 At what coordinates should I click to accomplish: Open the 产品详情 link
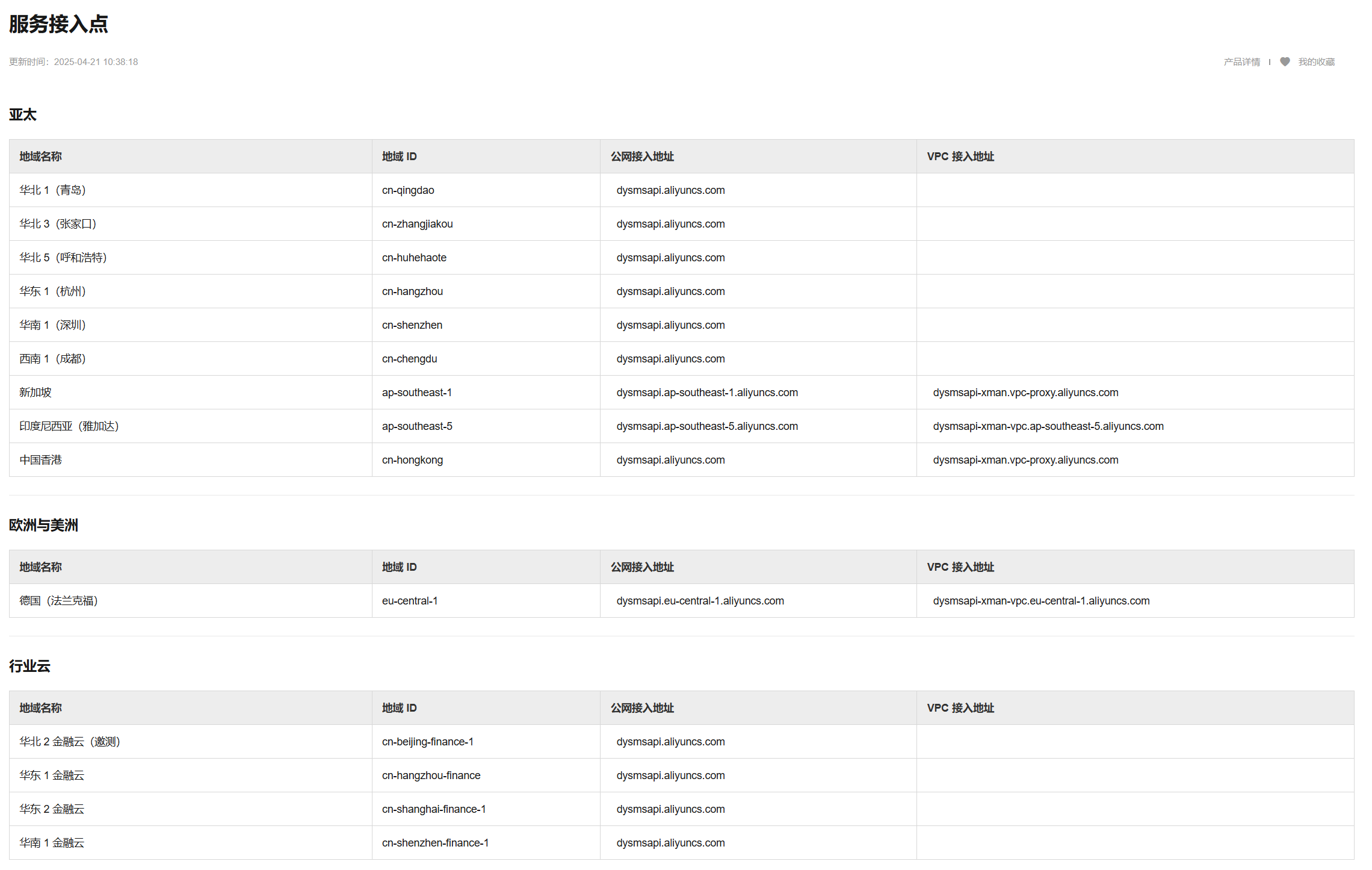pyautogui.click(x=1241, y=62)
